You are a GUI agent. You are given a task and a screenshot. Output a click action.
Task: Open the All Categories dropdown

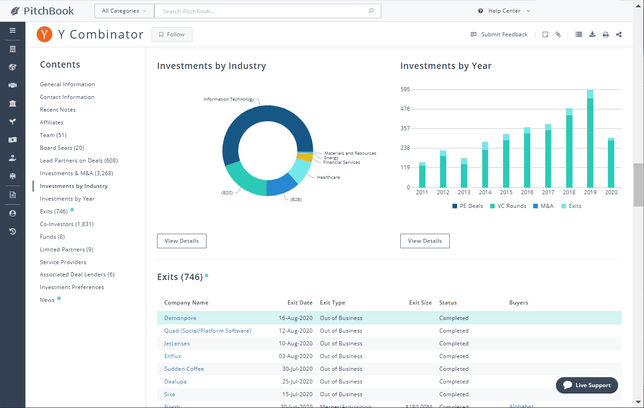point(124,11)
